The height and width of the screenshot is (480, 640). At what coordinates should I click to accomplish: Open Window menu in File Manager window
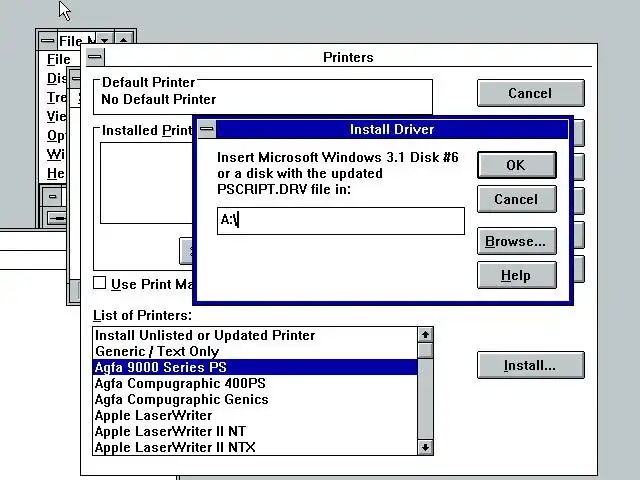[x=55, y=154]
